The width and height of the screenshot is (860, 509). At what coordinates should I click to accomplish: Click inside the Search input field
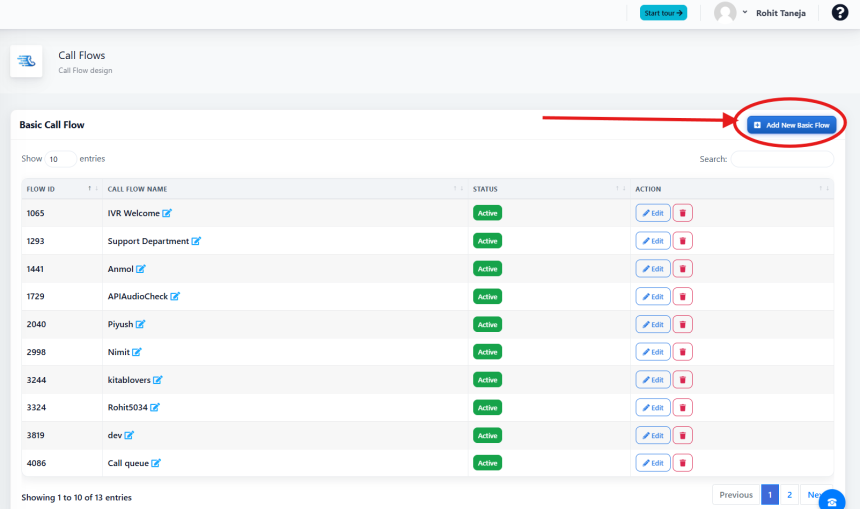(x=782, y=159)
